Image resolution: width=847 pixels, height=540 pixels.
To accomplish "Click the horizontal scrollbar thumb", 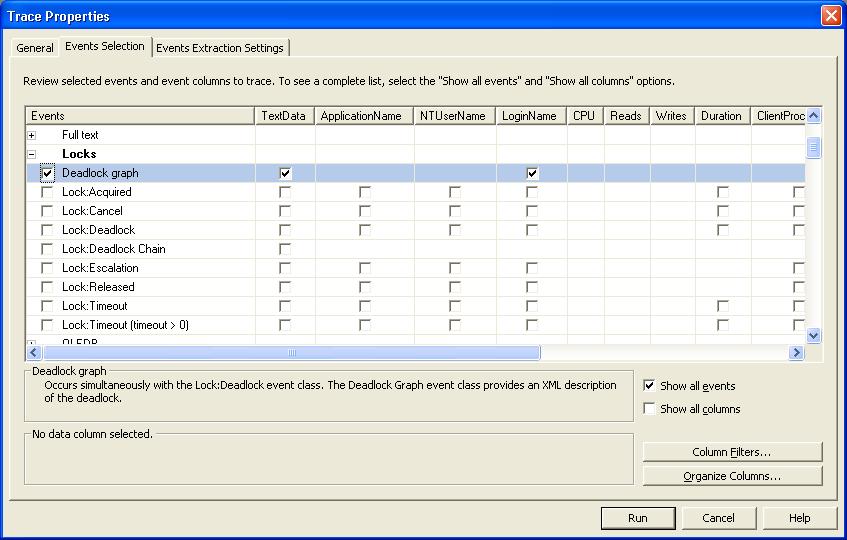I will 292,353.
